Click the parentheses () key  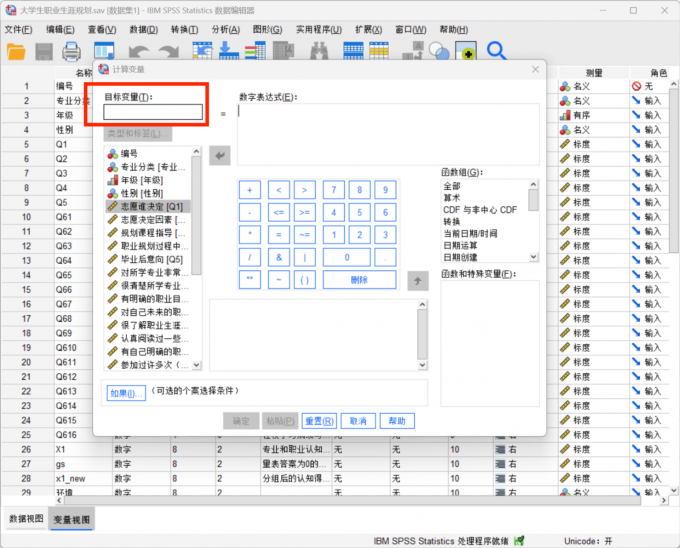[304, 280]
